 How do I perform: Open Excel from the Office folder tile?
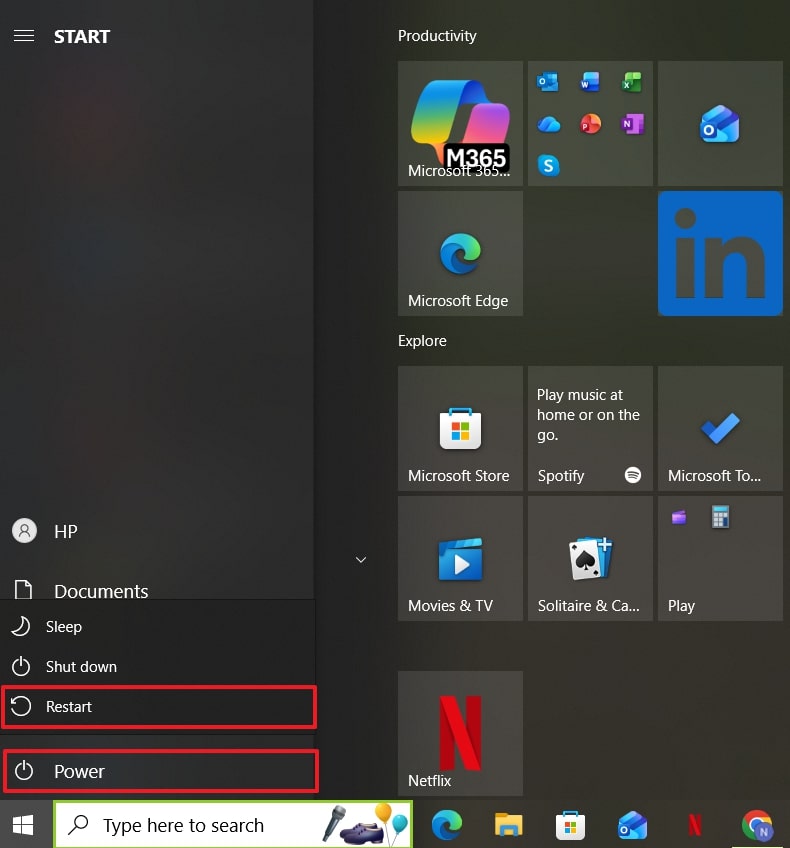632,82
